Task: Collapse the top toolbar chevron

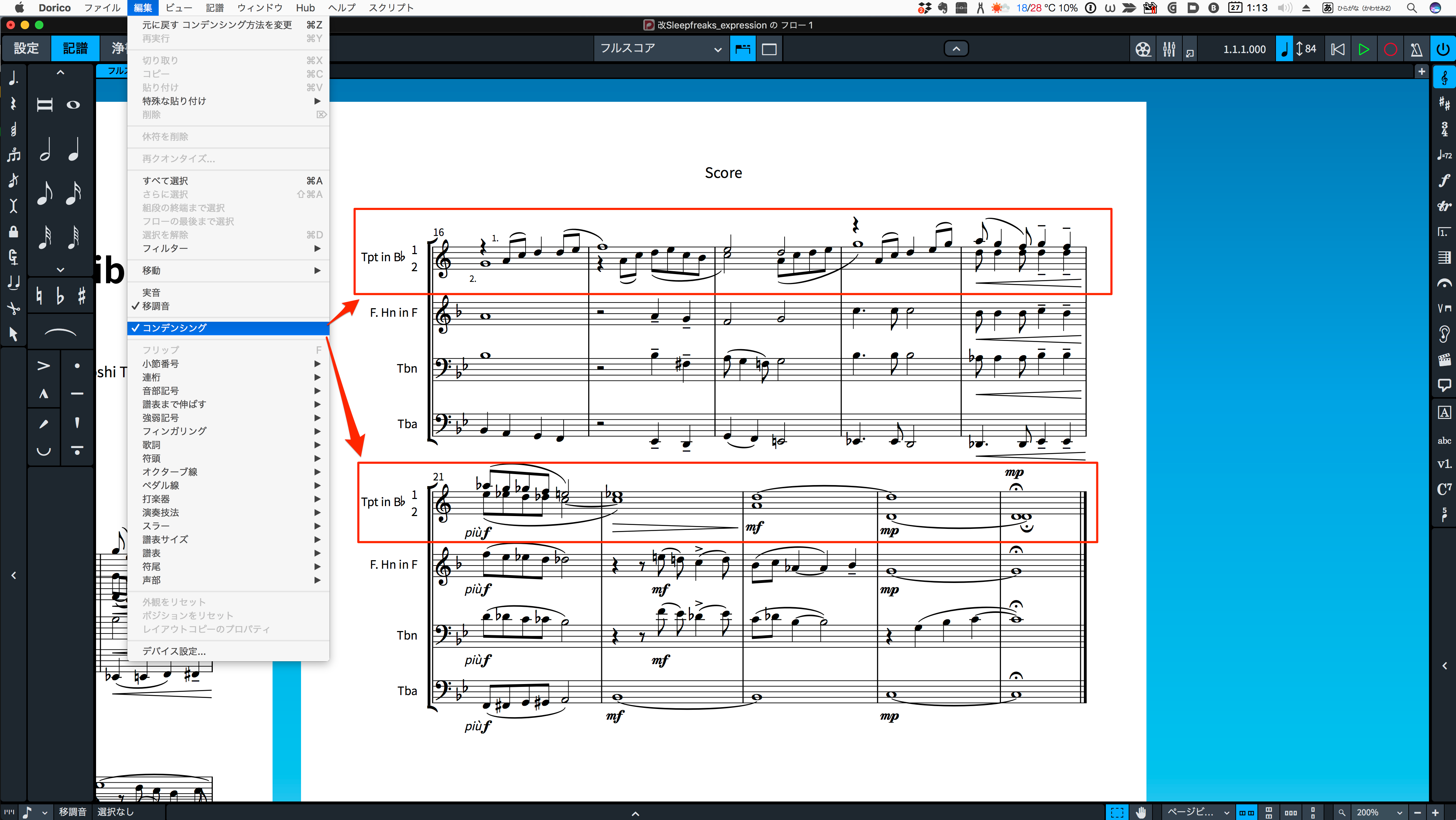Action: point(956,49)
